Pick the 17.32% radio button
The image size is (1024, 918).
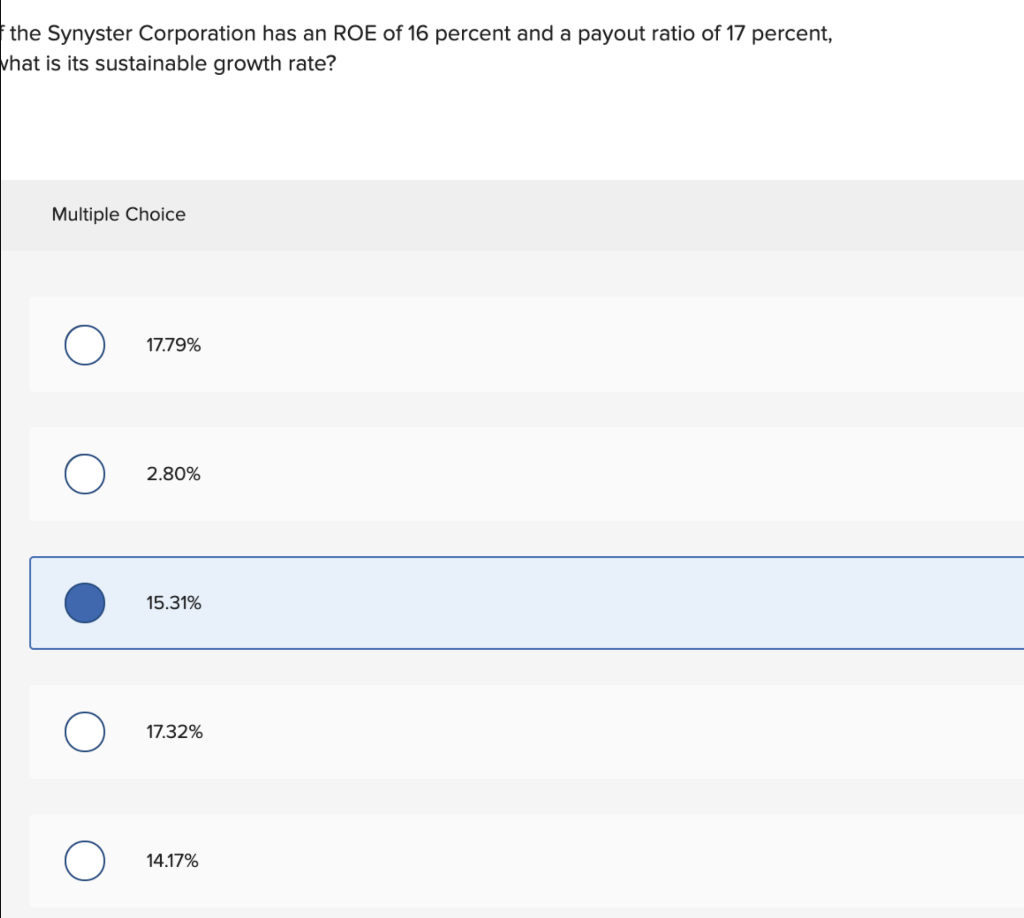(85, 732)
